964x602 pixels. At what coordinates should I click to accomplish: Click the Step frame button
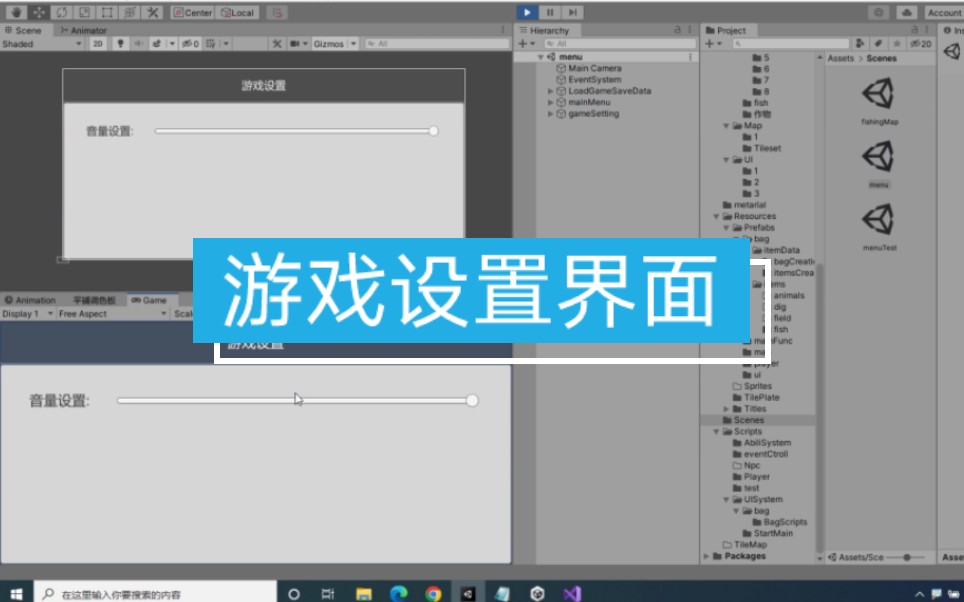572,12
